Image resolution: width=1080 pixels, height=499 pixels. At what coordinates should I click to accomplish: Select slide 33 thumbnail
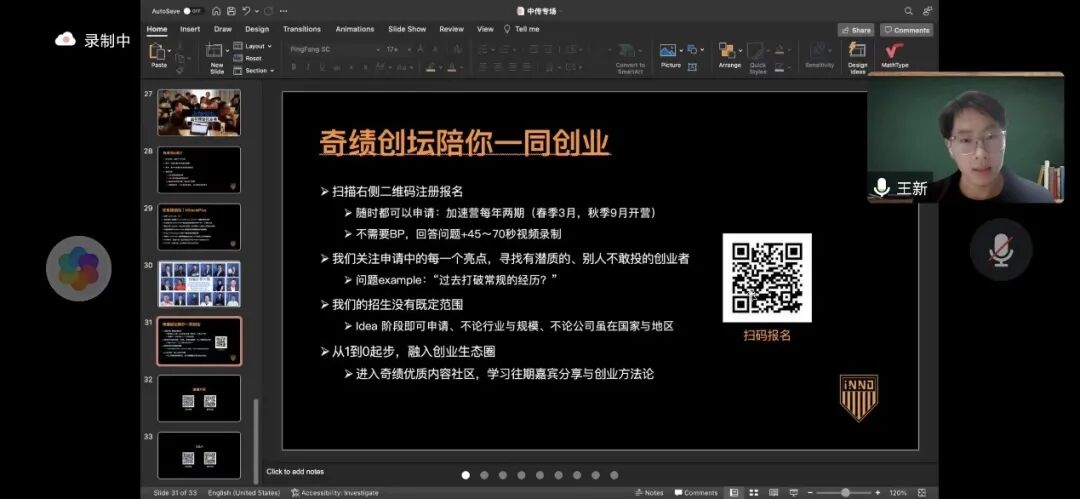199,456
